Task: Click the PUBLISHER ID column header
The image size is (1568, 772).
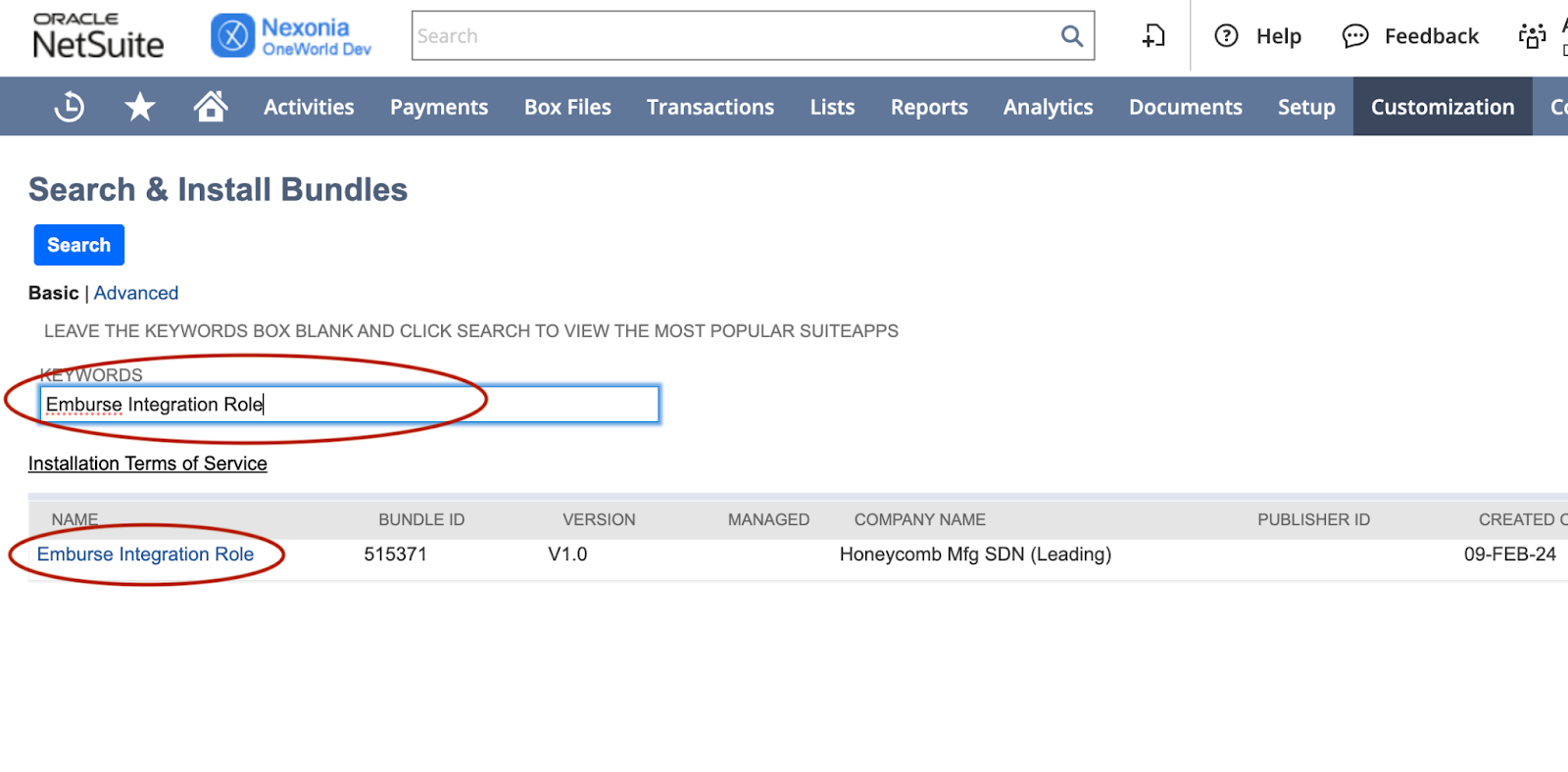Action: [x=1314, y=519]
